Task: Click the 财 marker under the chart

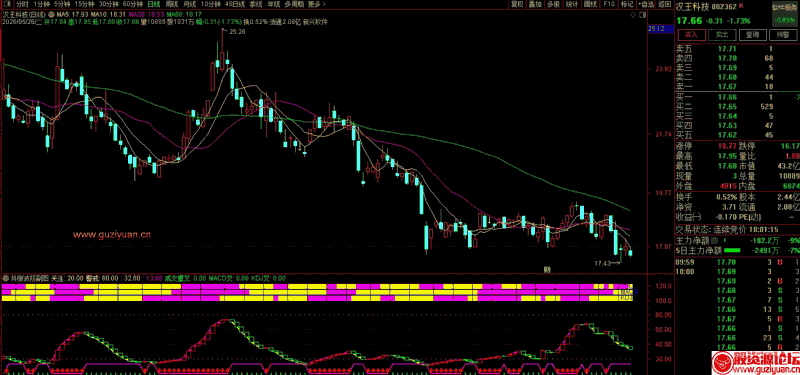Action: (x=546, y=270)
